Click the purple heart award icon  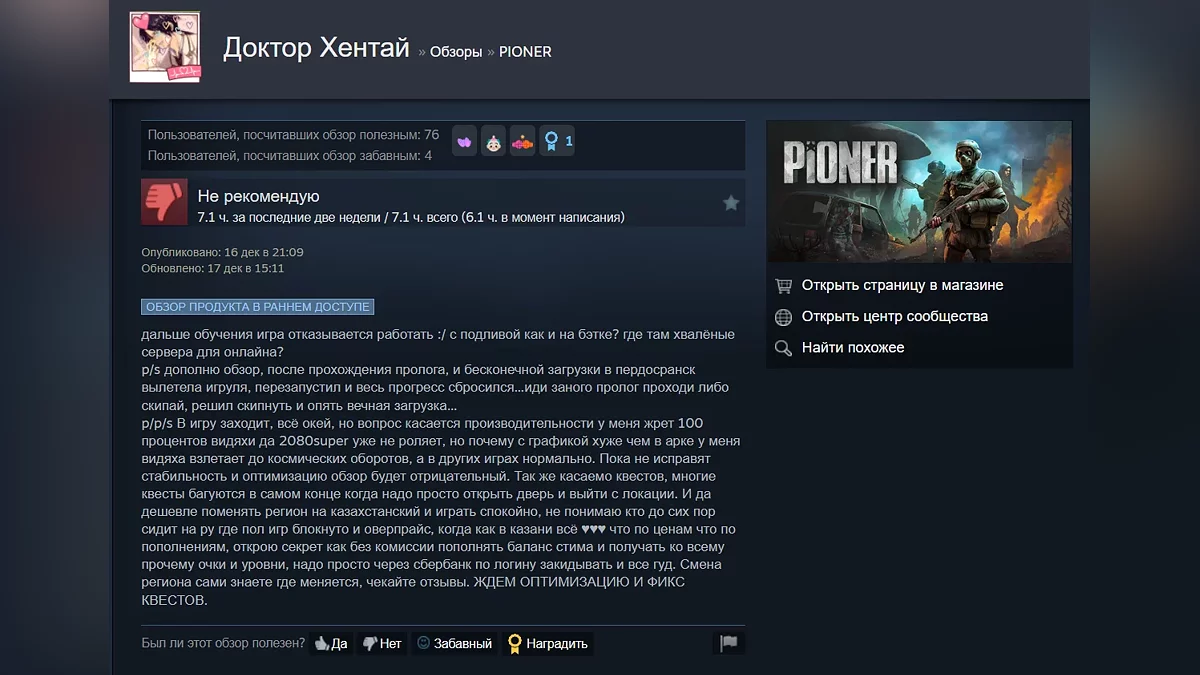(465, 142)
